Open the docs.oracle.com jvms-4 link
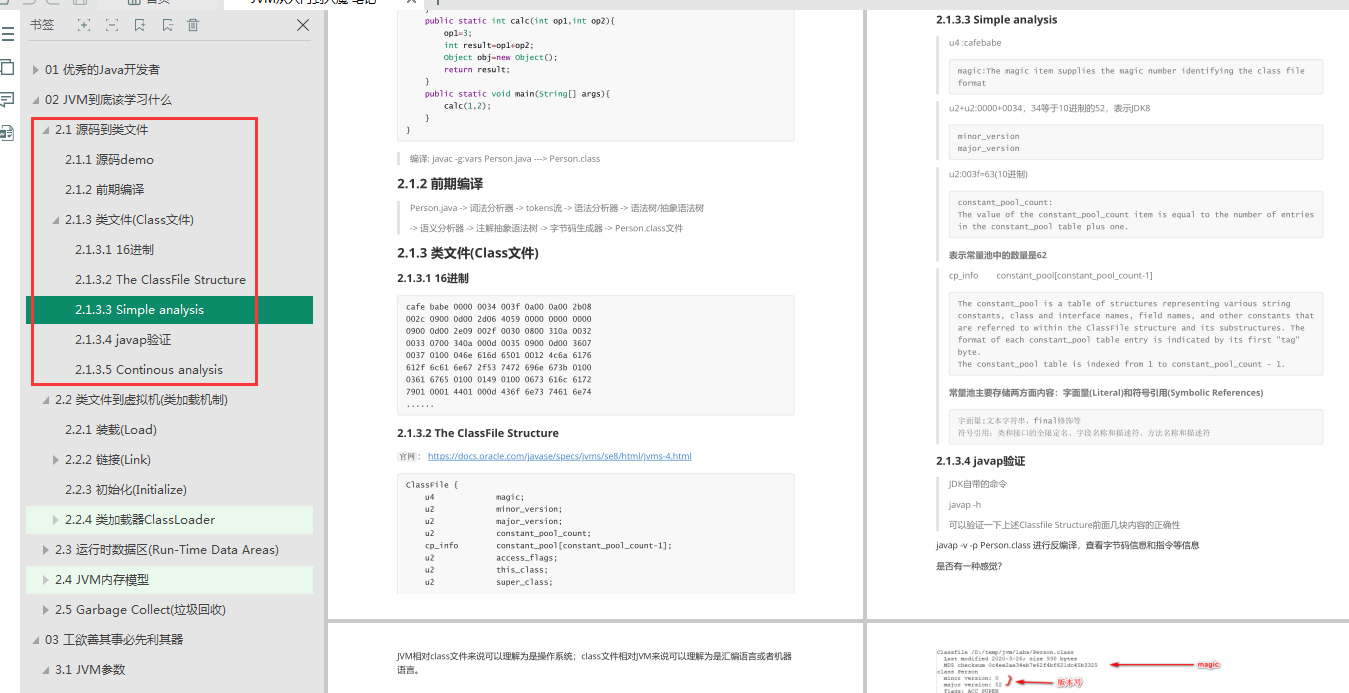This screenshot has height=693, width=1349. click(559, 456)
